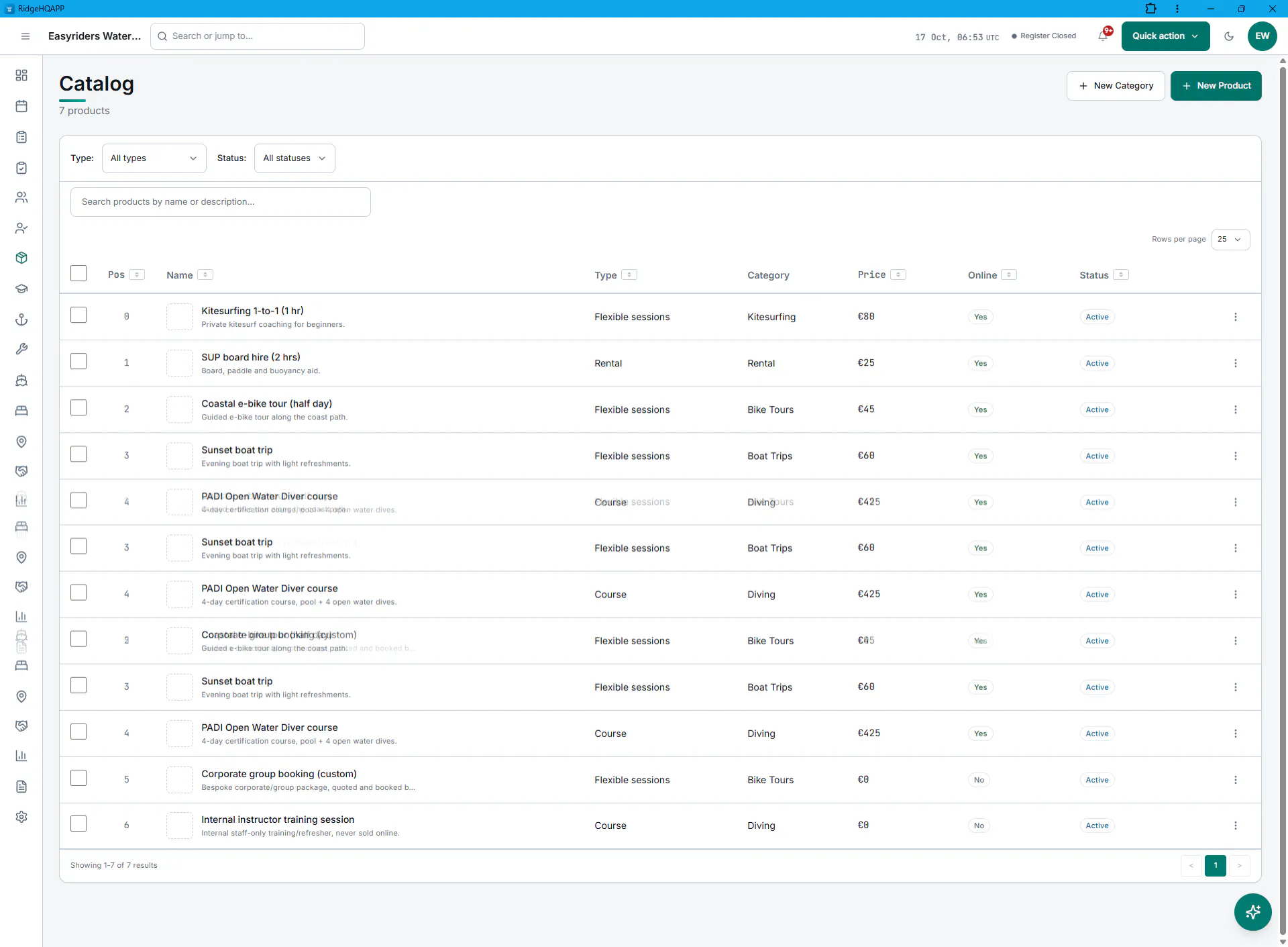
Task: Open row menu for SUP board hire
Action: (1235, 363)
